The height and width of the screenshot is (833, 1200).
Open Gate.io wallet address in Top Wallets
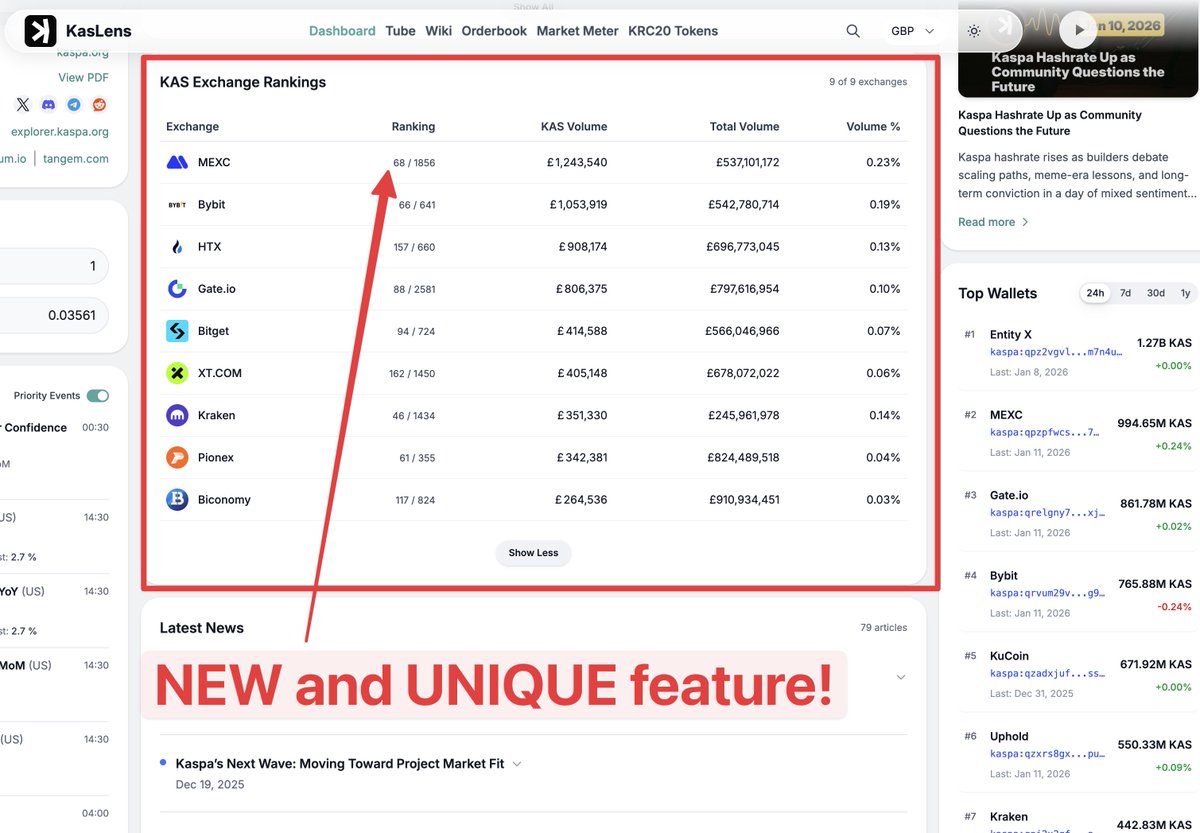(1047, 513)
